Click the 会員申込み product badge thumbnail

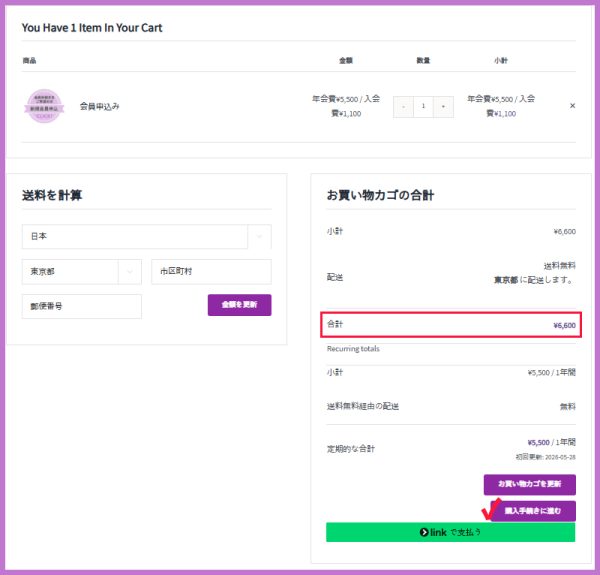[x=43, y=106]
